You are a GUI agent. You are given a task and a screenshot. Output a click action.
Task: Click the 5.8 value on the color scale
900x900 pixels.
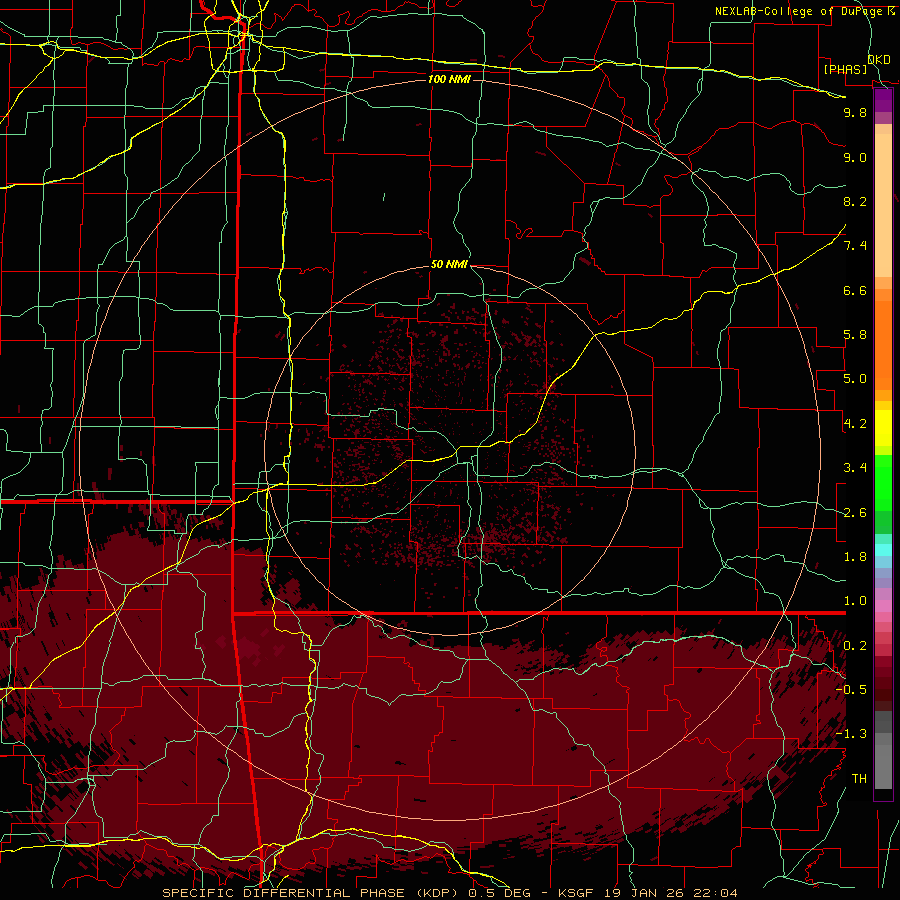[855, 335]
